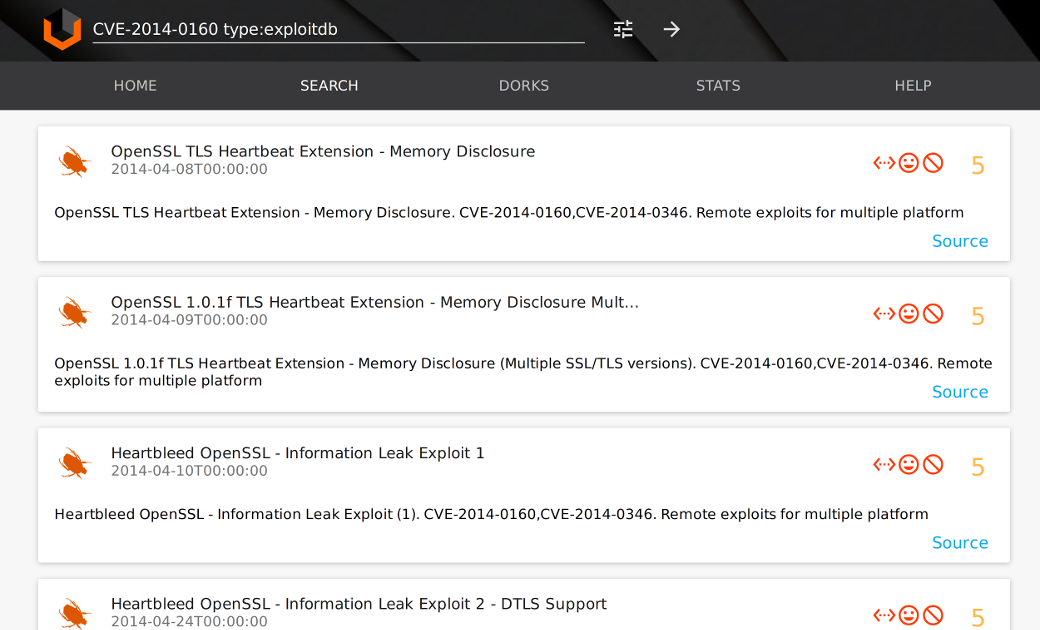Click description mentioning Multiple SSL/TLS versions
Screen dimensions: 1040x630
point(523,372)
